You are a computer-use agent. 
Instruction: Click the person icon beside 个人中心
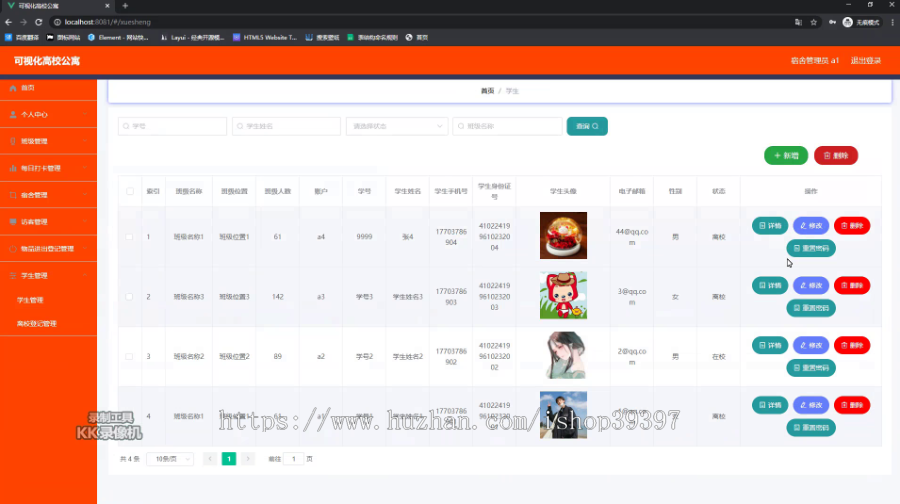(13, 115)
